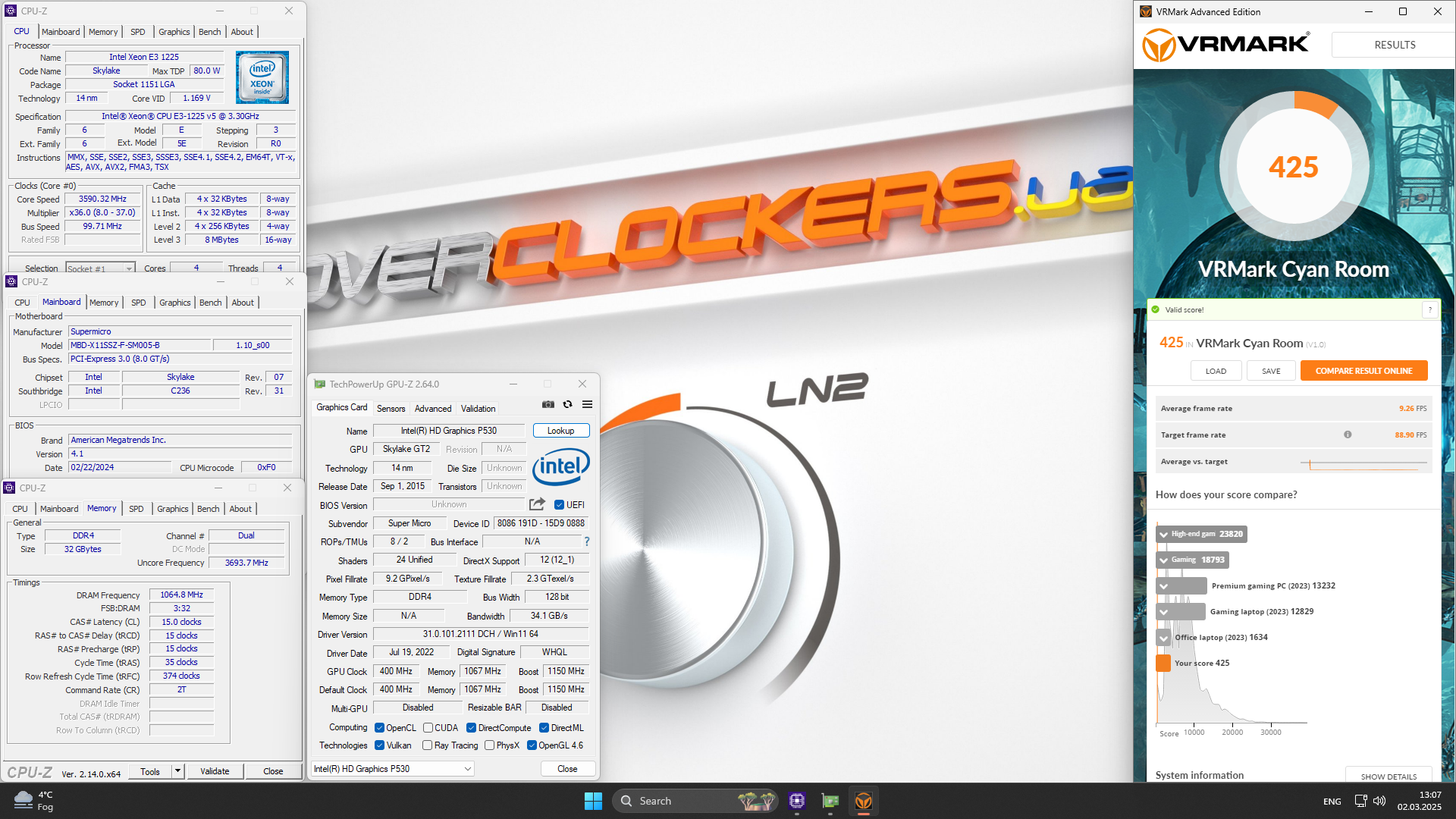Click the green valid score checkmark

1156,309
